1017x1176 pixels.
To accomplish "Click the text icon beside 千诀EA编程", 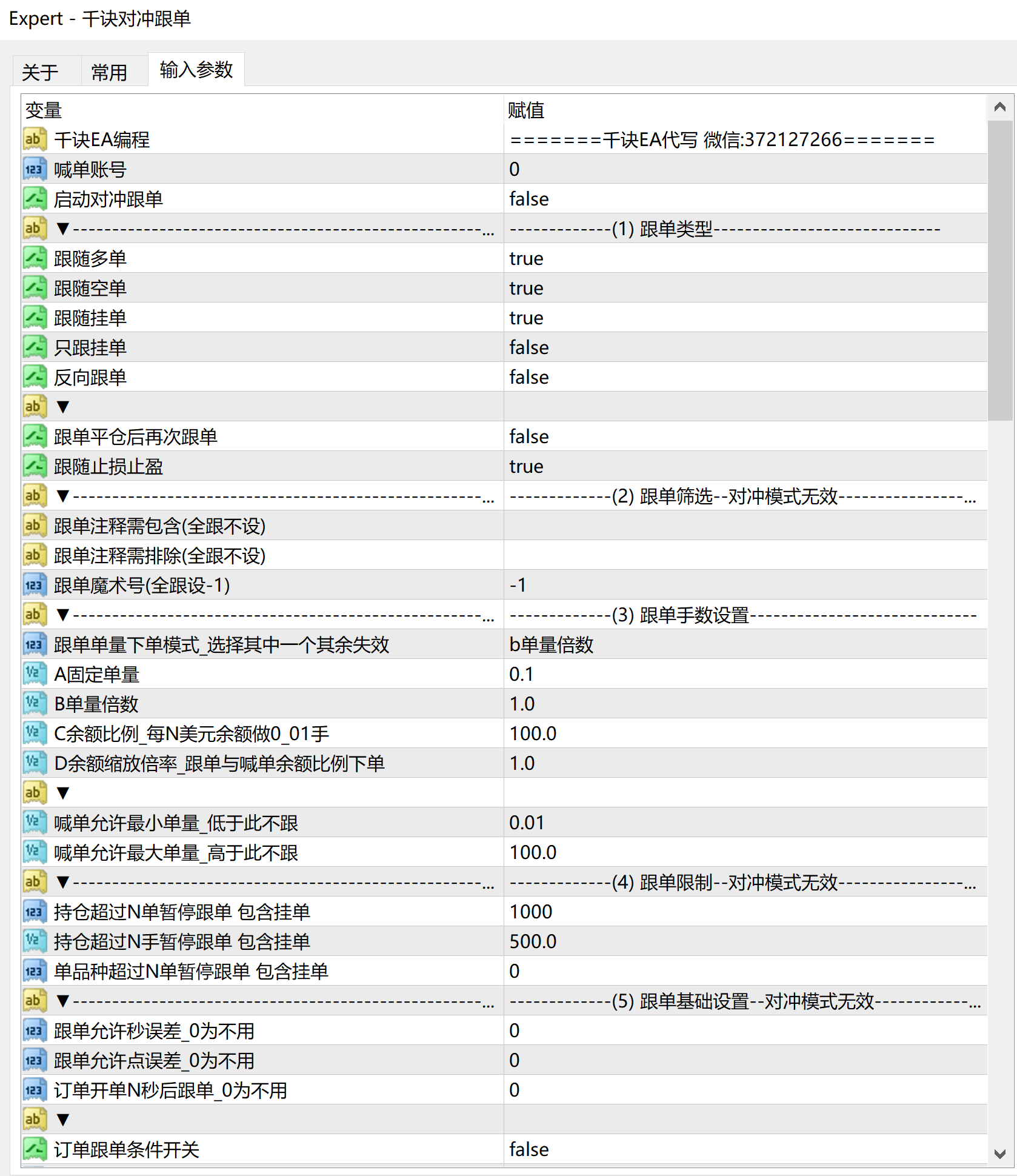I will click(35, 139).
